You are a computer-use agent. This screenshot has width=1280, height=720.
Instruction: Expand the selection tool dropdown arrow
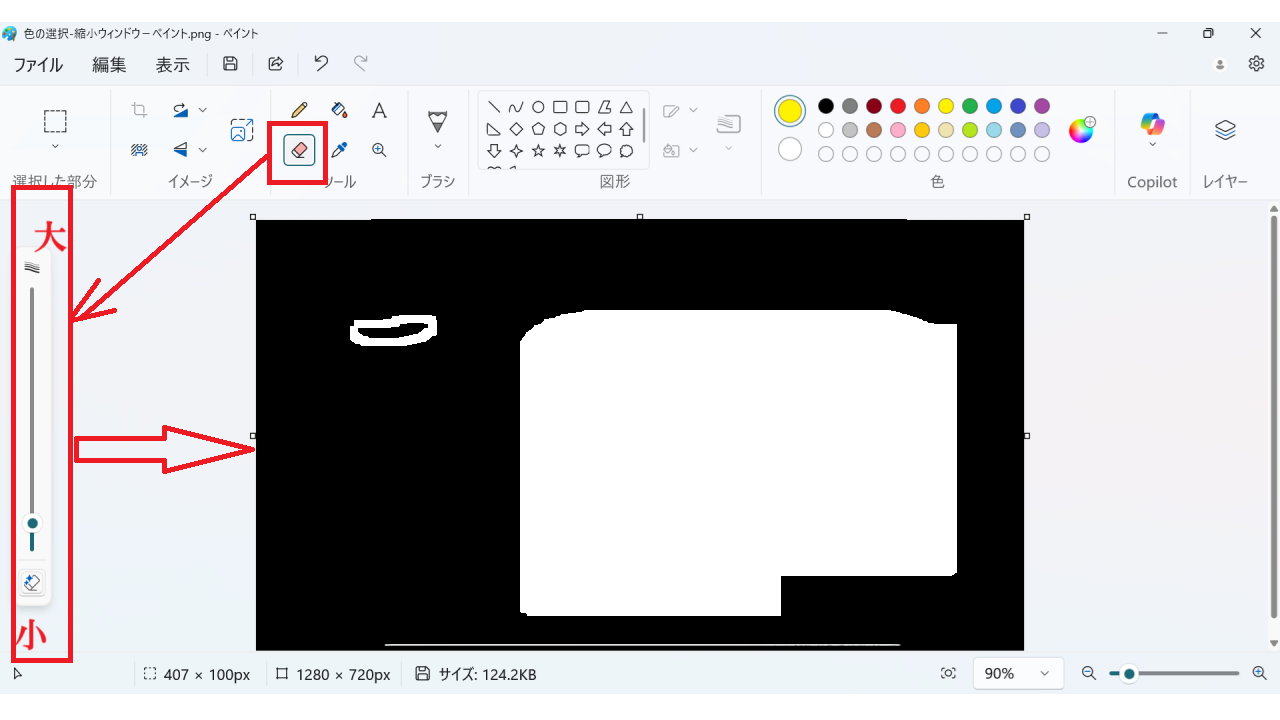(x=55, y=147)
